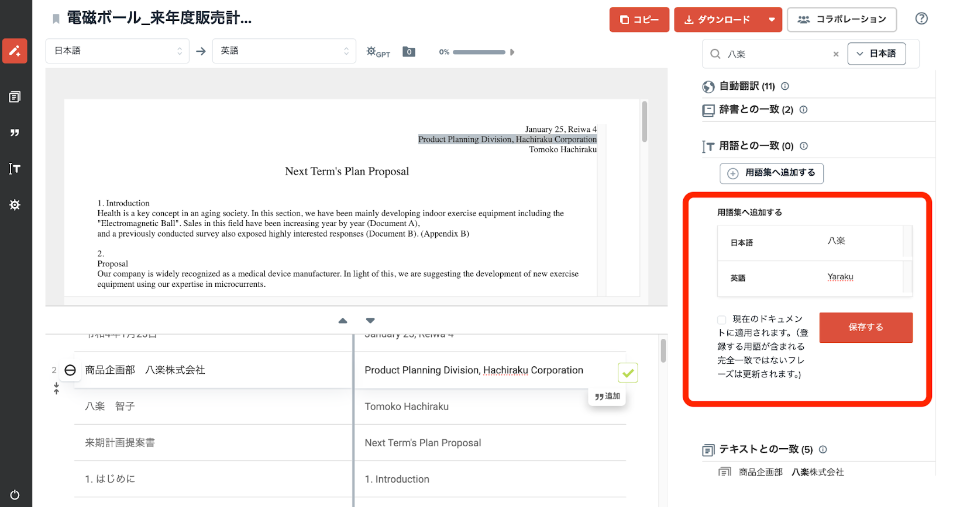Click the コラボレーション button
968x507 pixels.
842,19
